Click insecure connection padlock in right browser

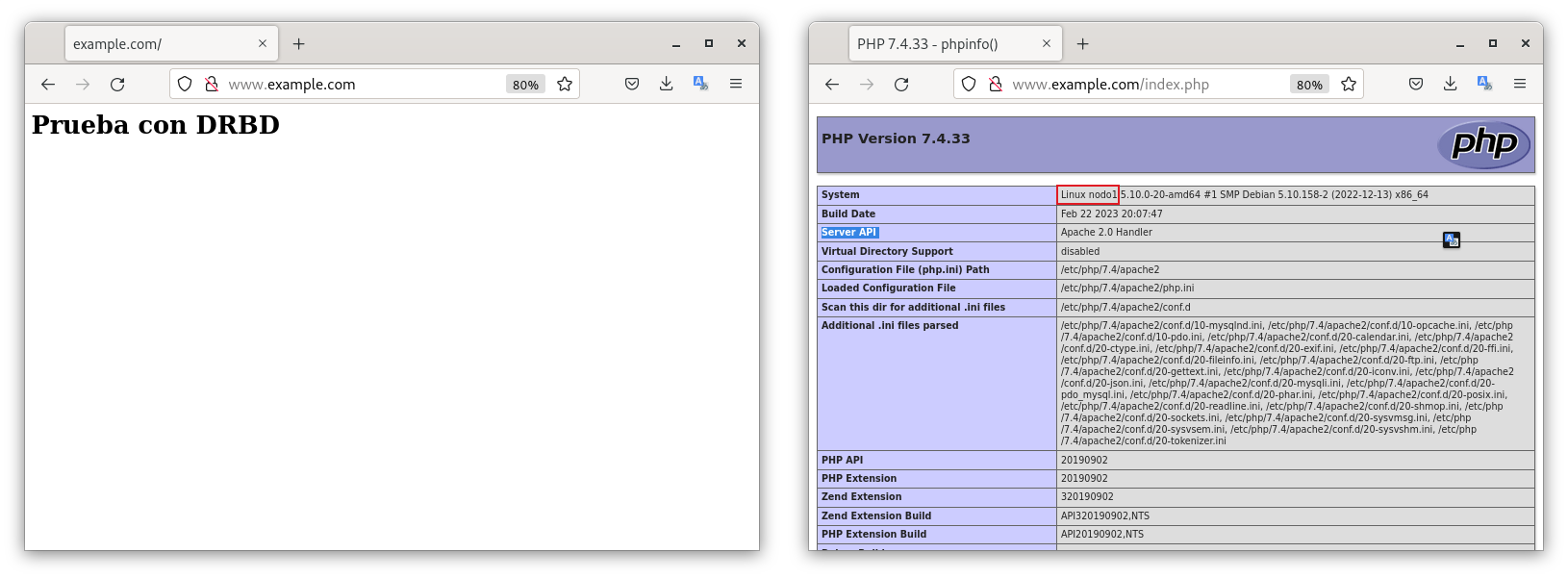[x=996, y=85]
